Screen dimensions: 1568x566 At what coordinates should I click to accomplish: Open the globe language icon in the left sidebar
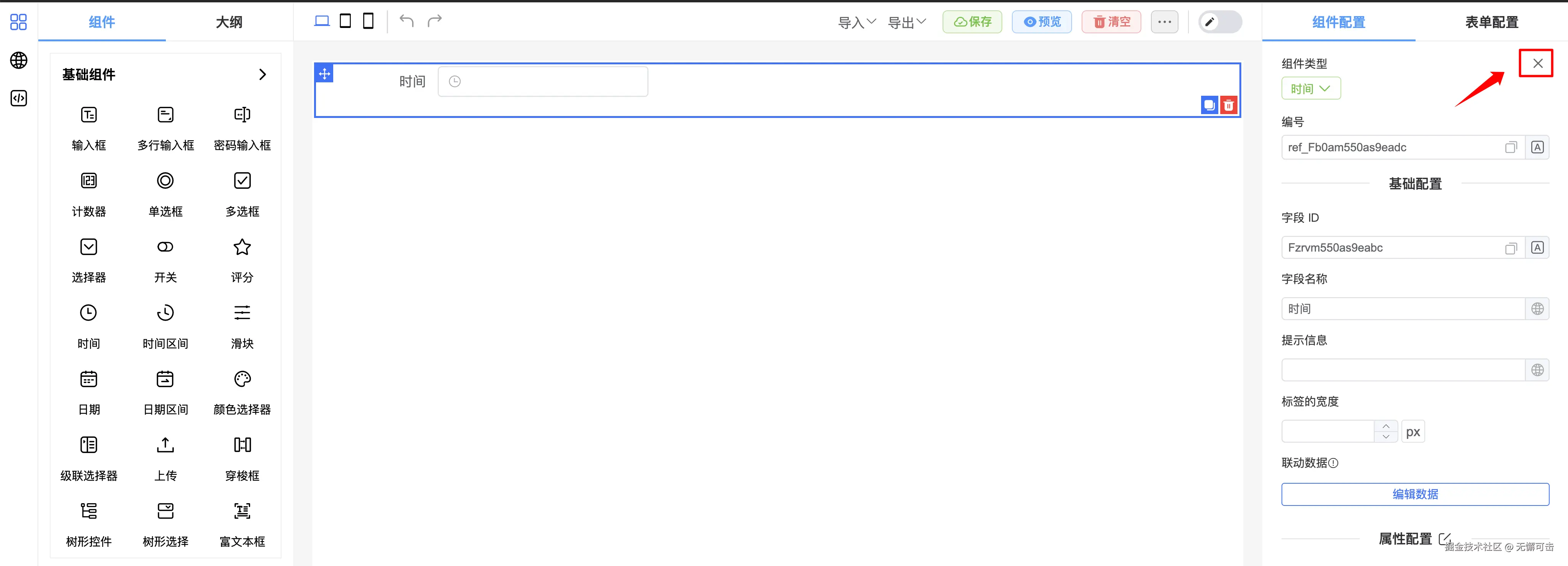tap(19, 60)
